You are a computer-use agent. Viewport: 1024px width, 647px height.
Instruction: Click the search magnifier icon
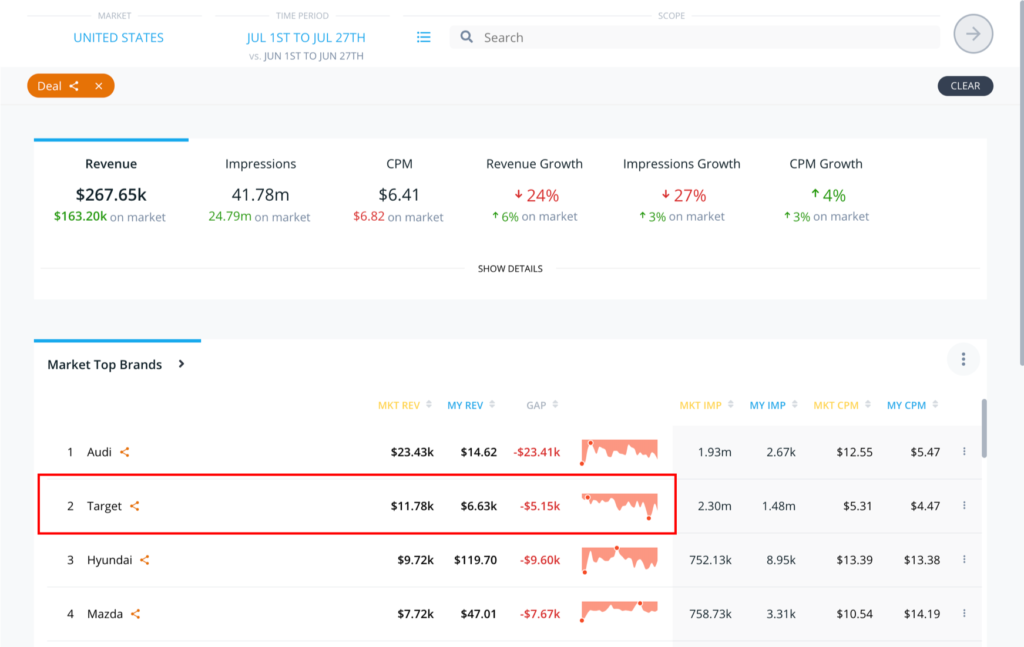tap(466, 37)
